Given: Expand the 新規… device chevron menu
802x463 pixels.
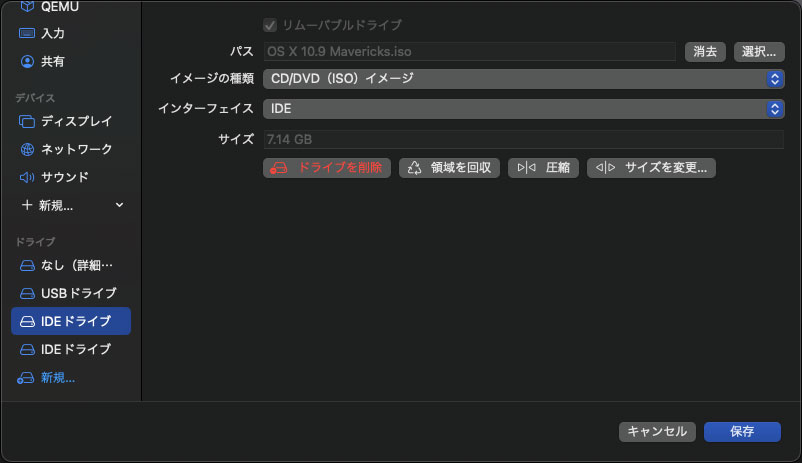Looking at the screenshot, I should coord(119,205).
